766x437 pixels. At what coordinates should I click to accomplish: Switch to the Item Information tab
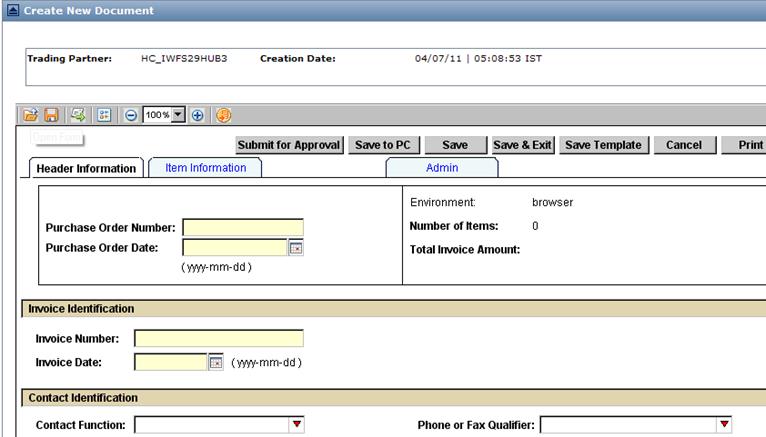pos(205,168)
